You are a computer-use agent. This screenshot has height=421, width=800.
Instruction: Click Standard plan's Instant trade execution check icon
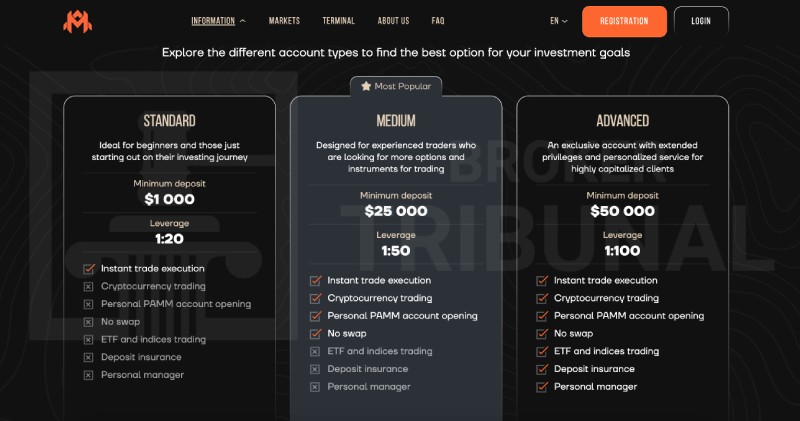[89, 269]
